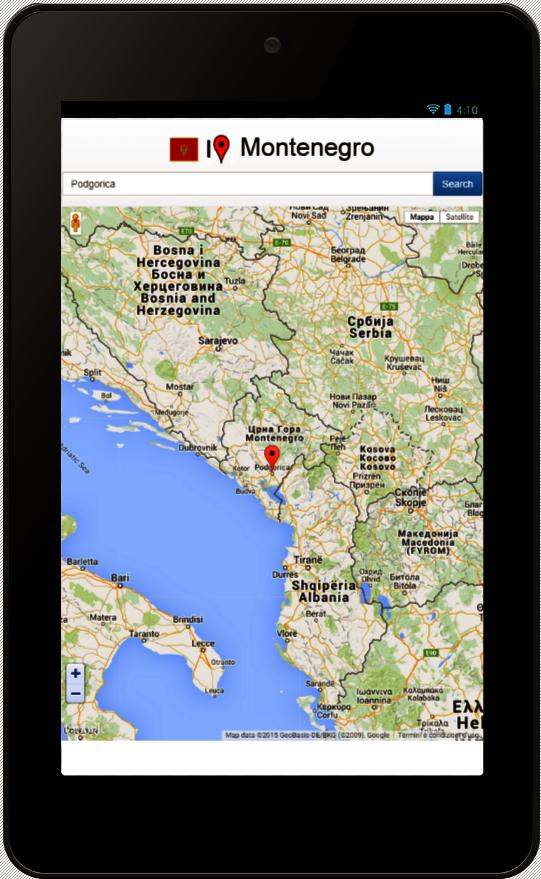
Task: Tap the Wi-Fi status icon
Action: tap(432, 109)
